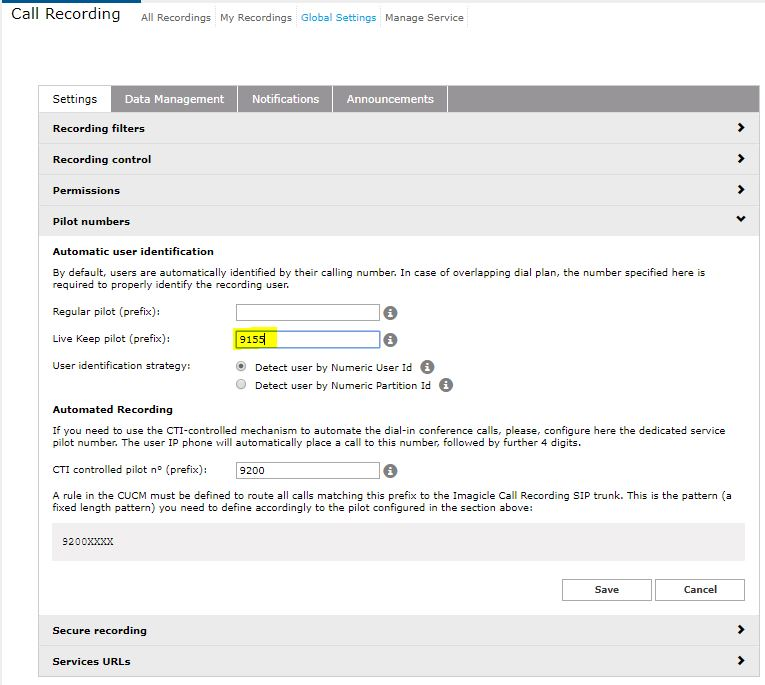Image resolution: width=765 pixels, height=685 pixels.
Task: Expand the Permissions section
Action: [740, 190]
